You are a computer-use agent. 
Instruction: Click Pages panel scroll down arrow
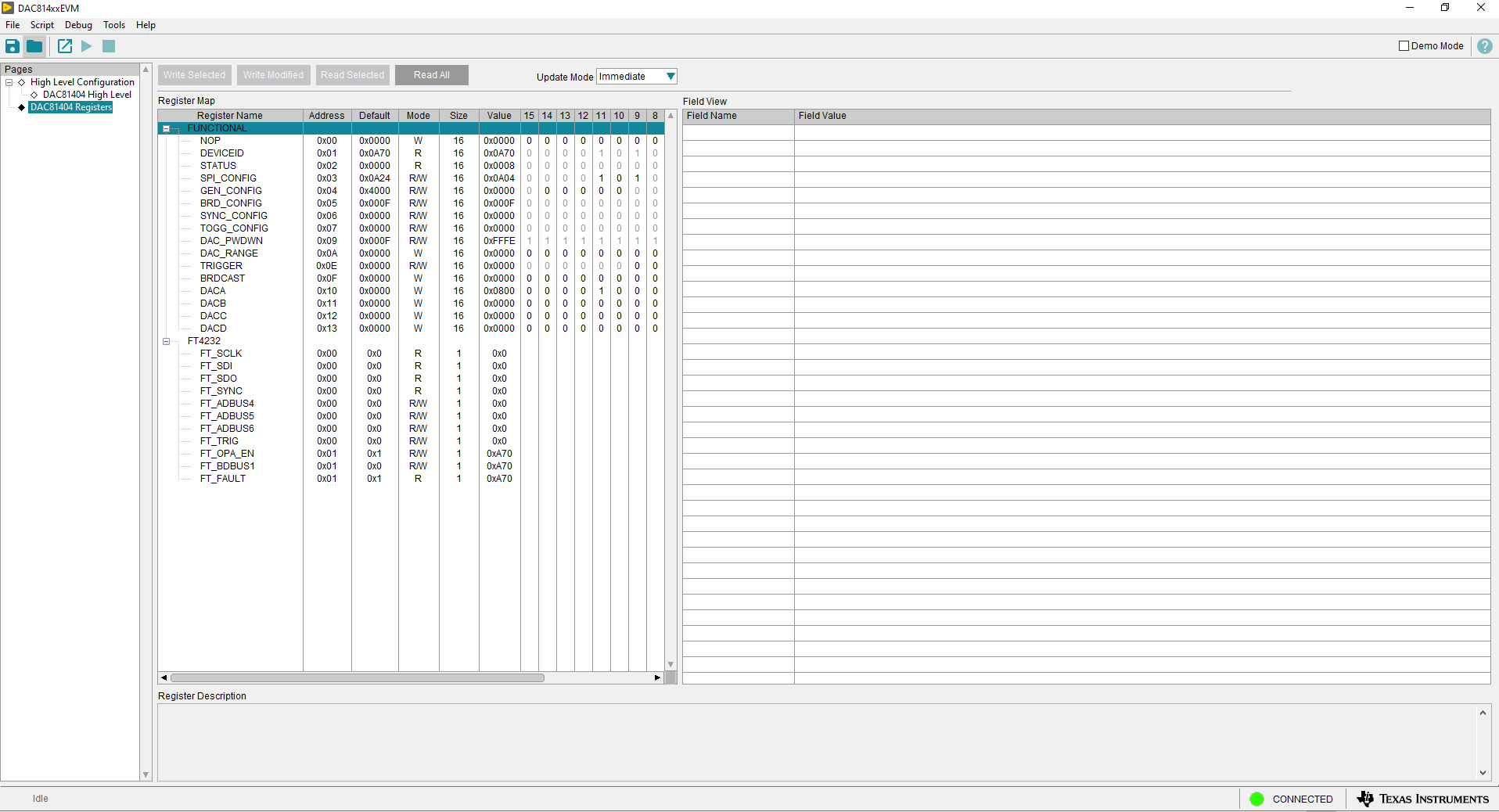[x=146, y=774]
